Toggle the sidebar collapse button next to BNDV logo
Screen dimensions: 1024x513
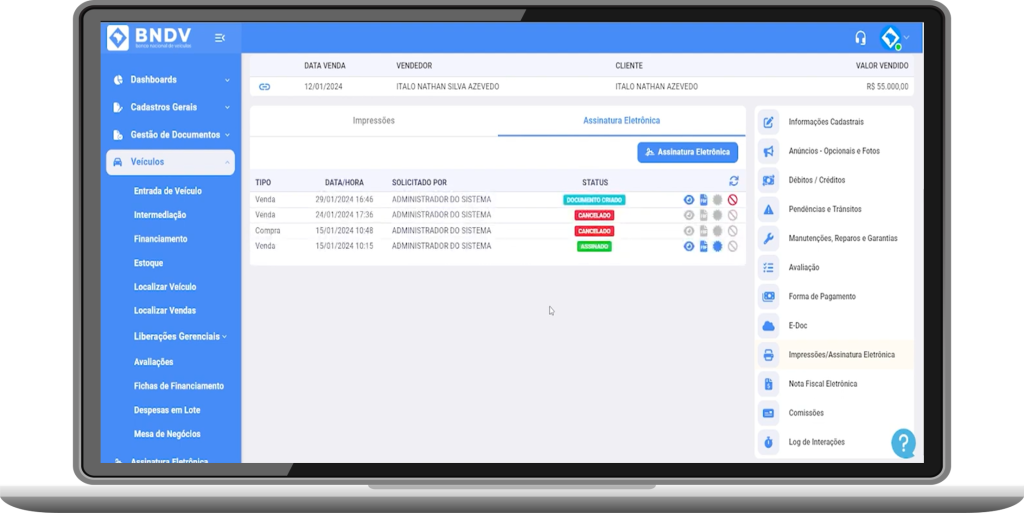point(220,38)
